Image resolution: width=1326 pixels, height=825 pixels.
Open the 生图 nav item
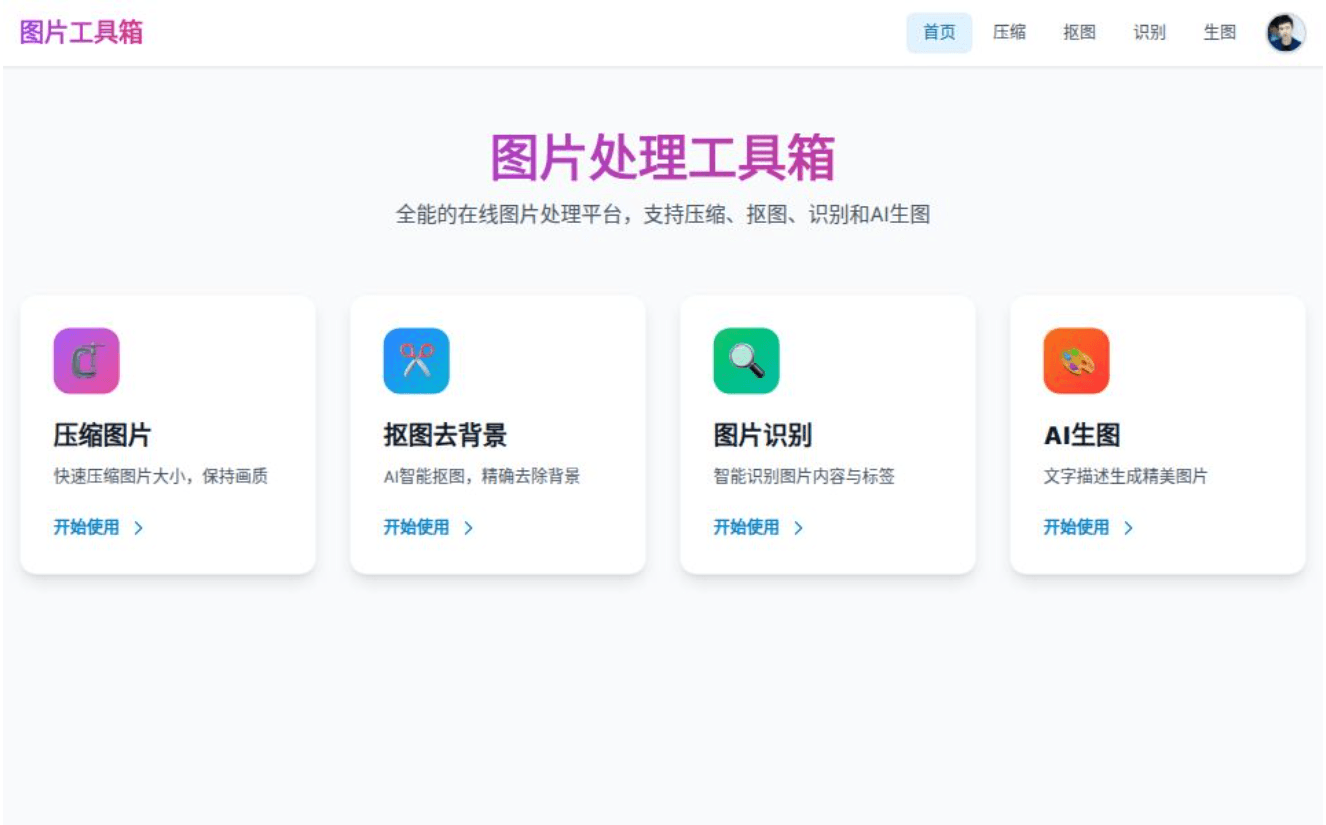[x=1219, y=33]
